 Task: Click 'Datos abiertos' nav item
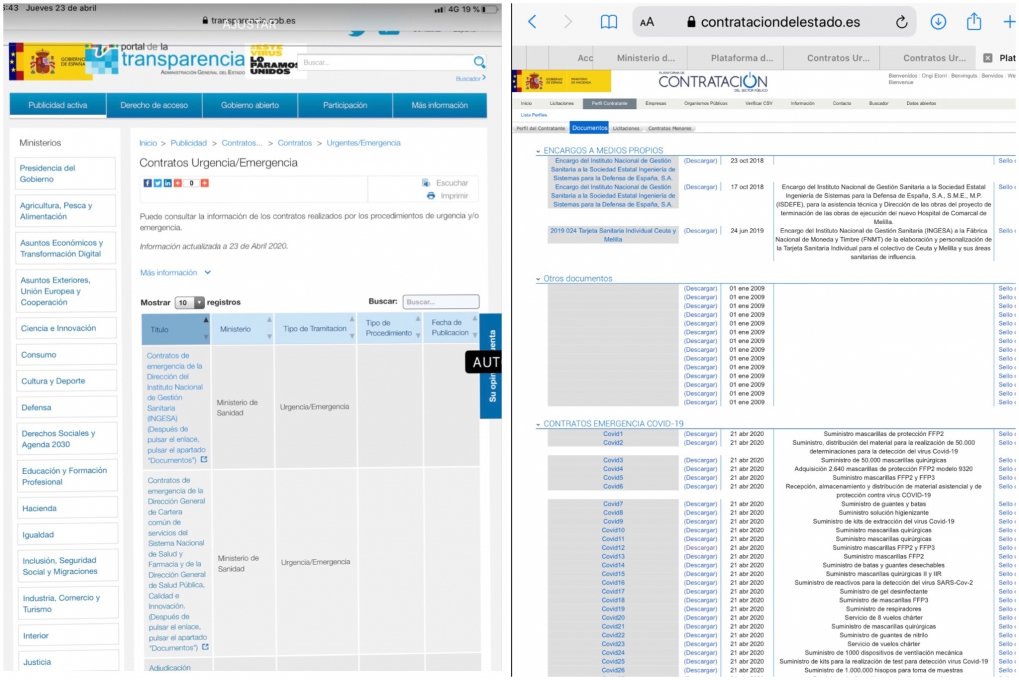[x=921, y=103]
